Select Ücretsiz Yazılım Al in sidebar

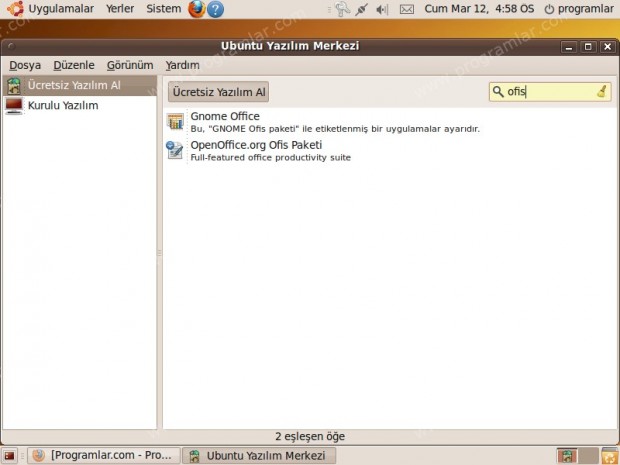click(x=80, y=85)
